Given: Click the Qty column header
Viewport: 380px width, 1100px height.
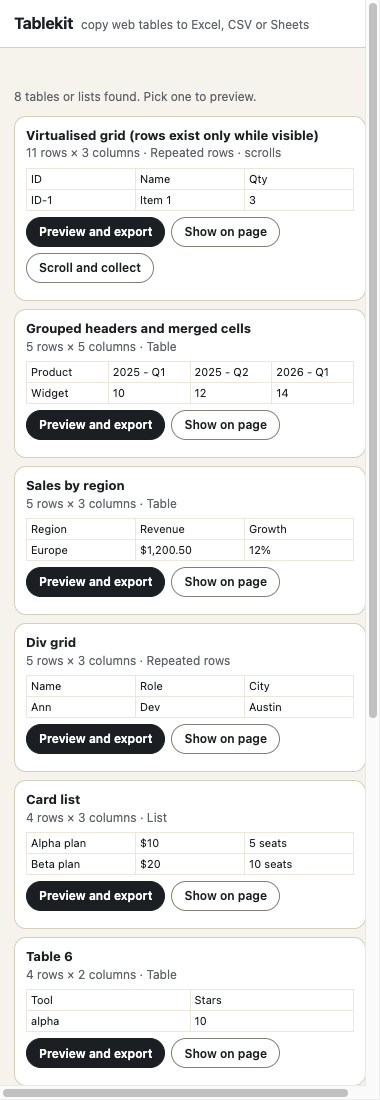Looking at the screenshot, I should tap(299, 179).
